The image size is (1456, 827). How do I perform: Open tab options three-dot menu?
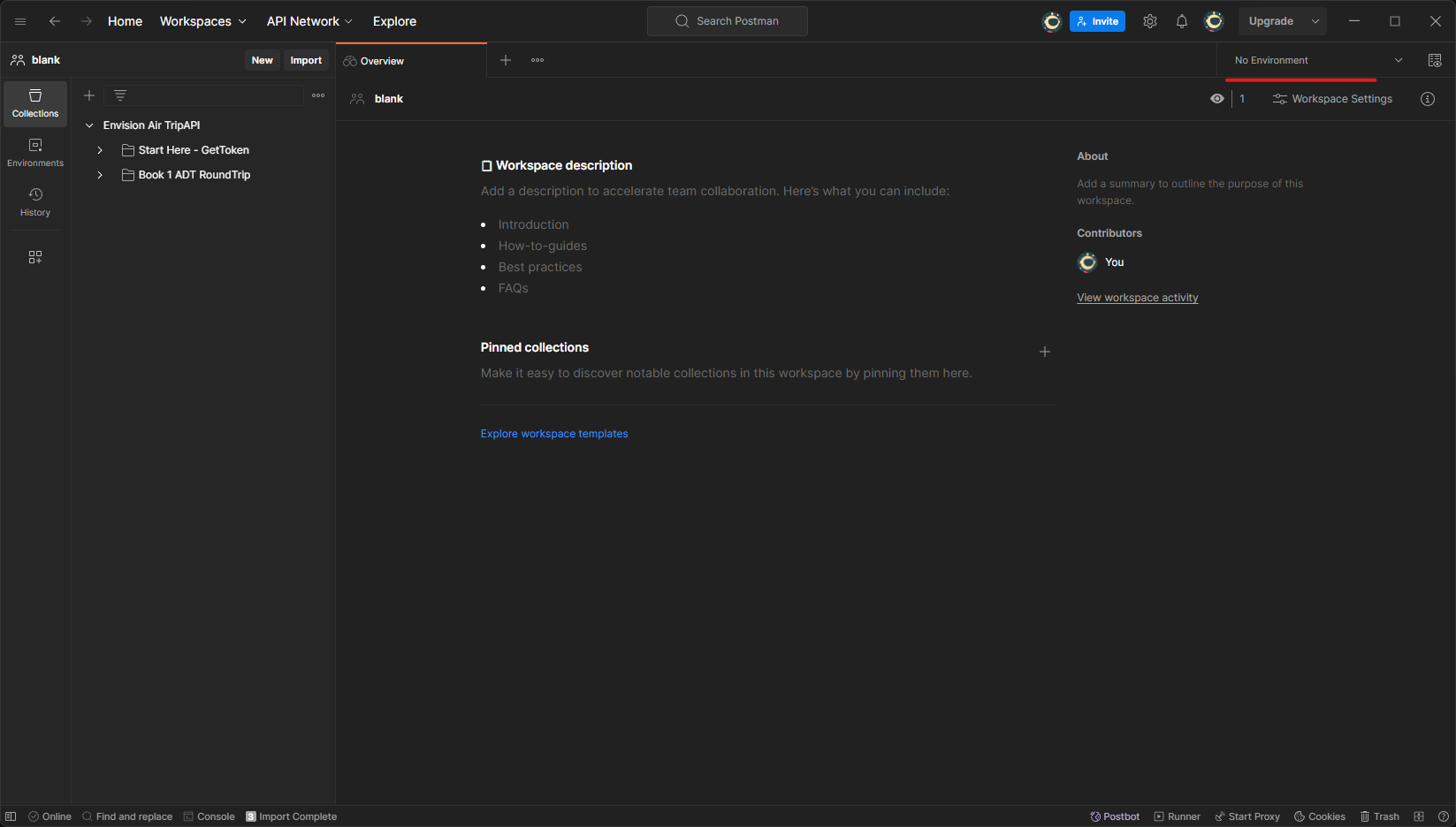pos(537,60)
